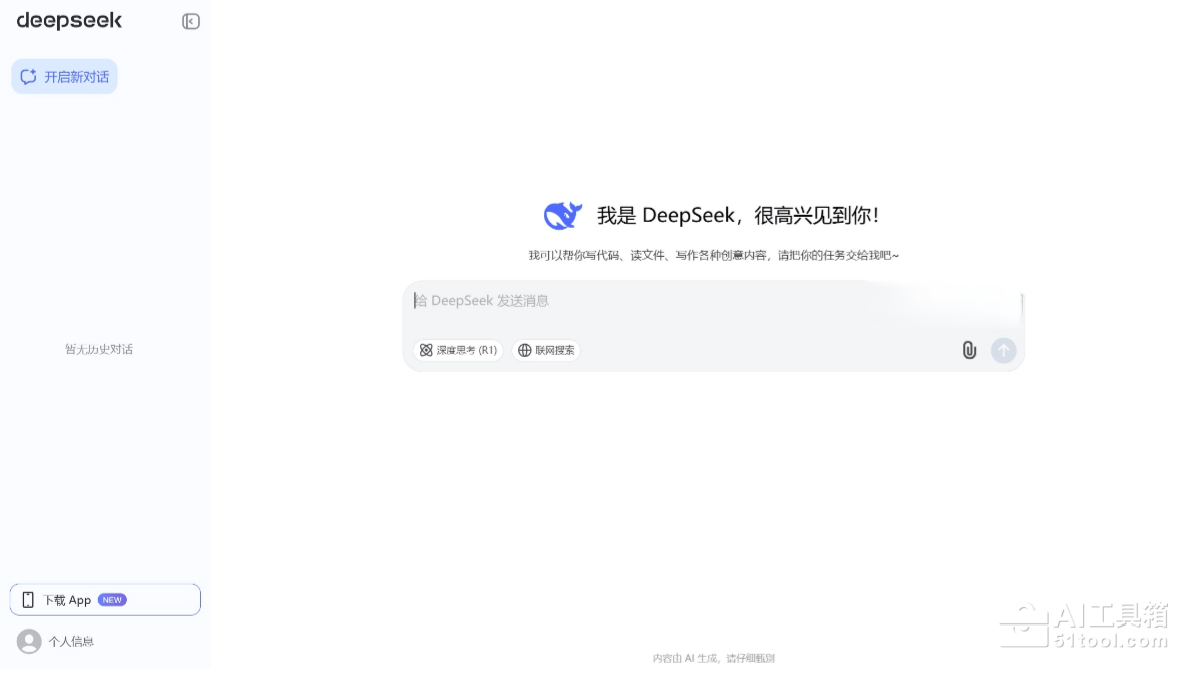Screen dimensions: 1200x675
Task: Toggle the 联网搜索 web search option
Action: pyautogui.click(x=546, y=350)
